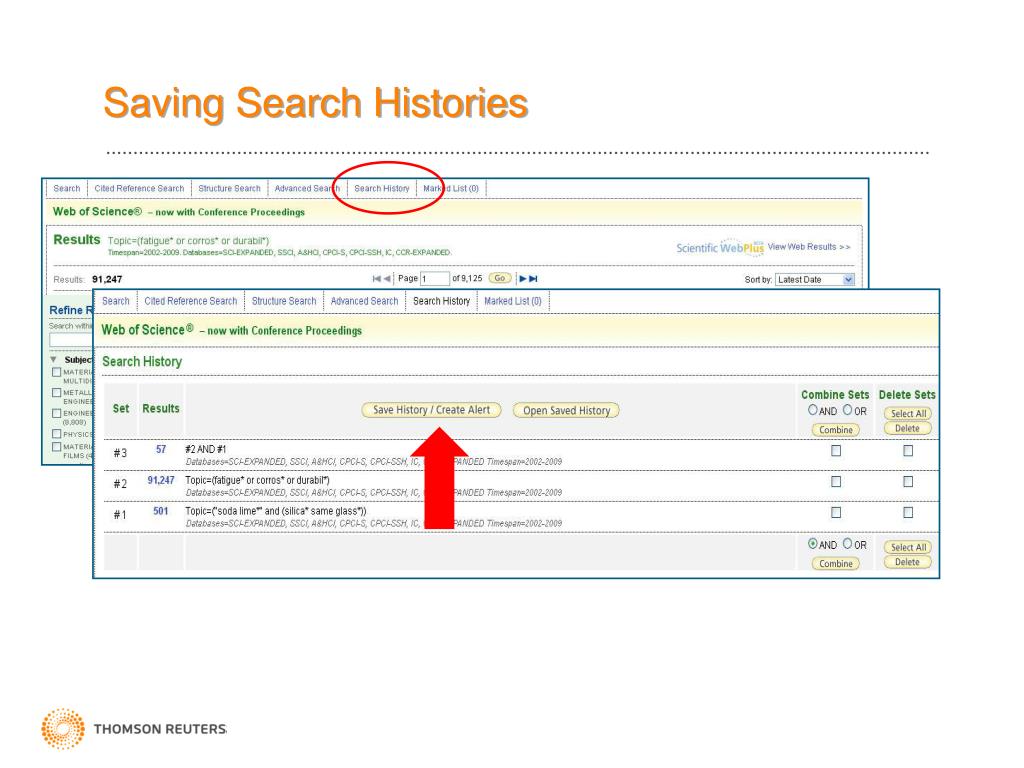Image resolution: width=1024 pixels, height=768 pixels.
Task: Select bottom AND radio button
Action: coord(812,544)
